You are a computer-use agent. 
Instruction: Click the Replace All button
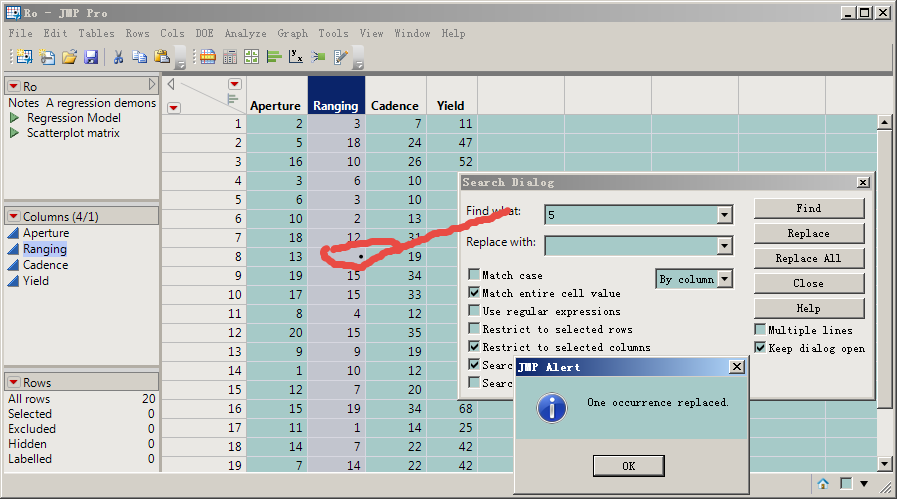(808, 258)
